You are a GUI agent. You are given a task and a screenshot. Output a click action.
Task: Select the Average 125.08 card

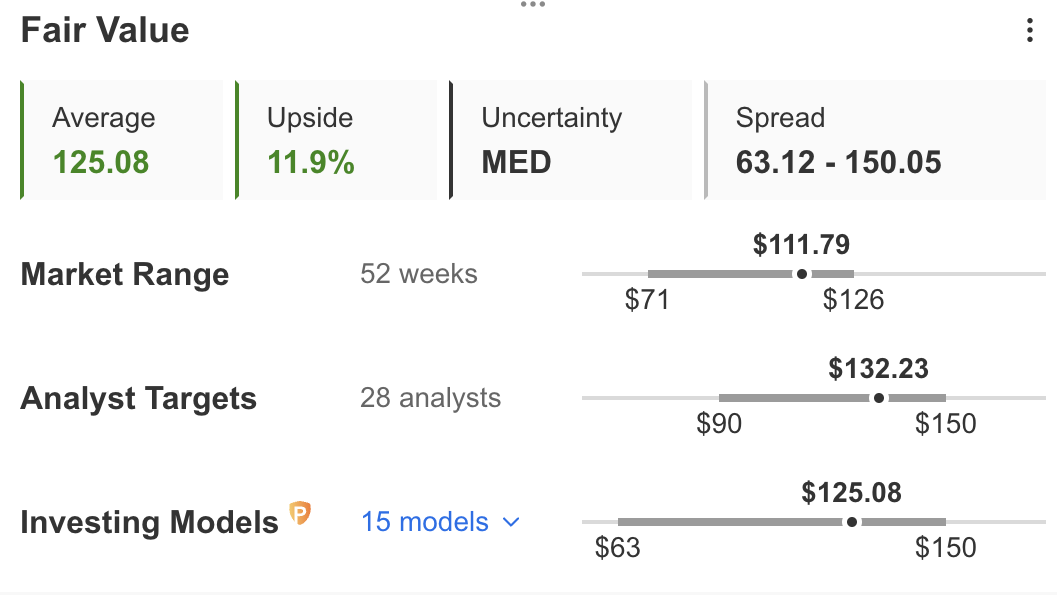[121, 140]
